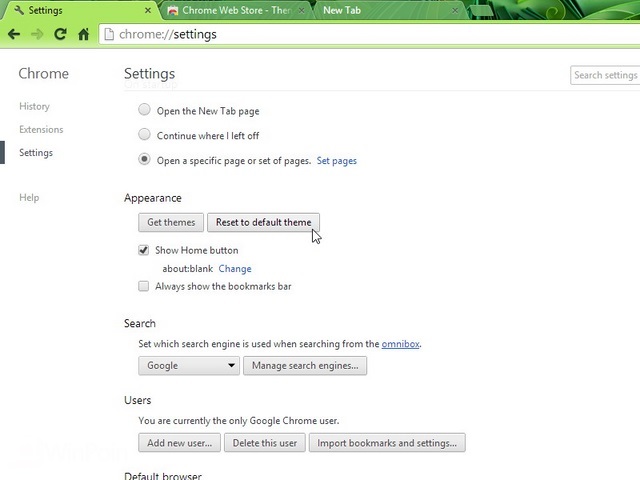Click 'You are currently the only Google Chrome user.'
The image size is (640, 480).
tap(239, 420)
